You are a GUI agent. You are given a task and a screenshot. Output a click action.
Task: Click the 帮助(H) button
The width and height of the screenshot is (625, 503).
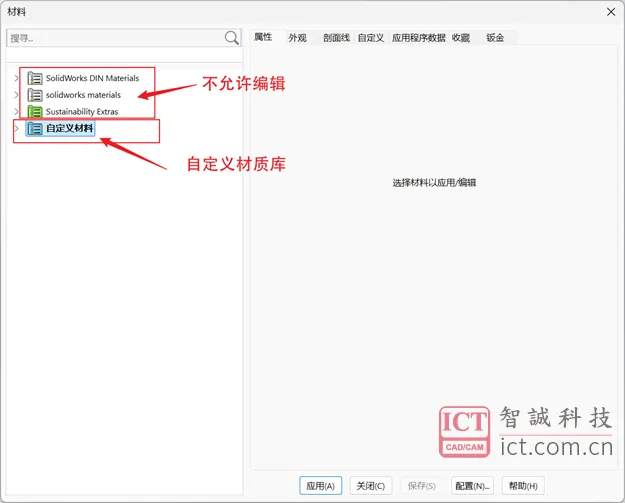click(523, 486)
